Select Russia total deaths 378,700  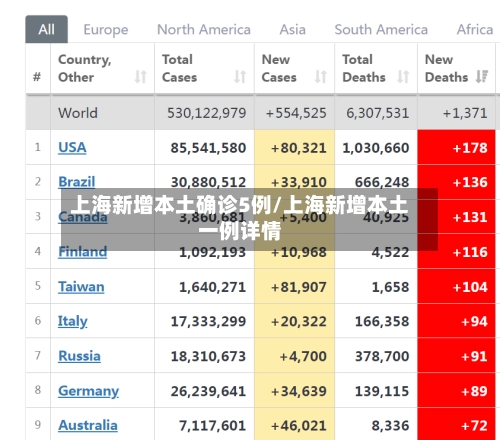tap(382, 356)
